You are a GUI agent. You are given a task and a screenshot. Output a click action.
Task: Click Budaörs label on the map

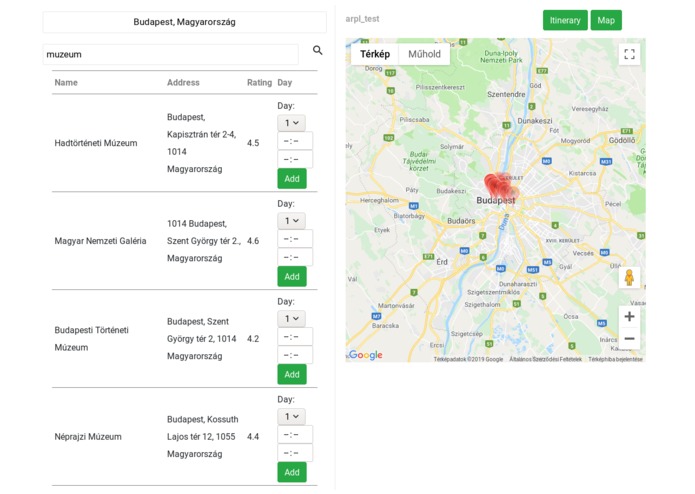(461, 221)
